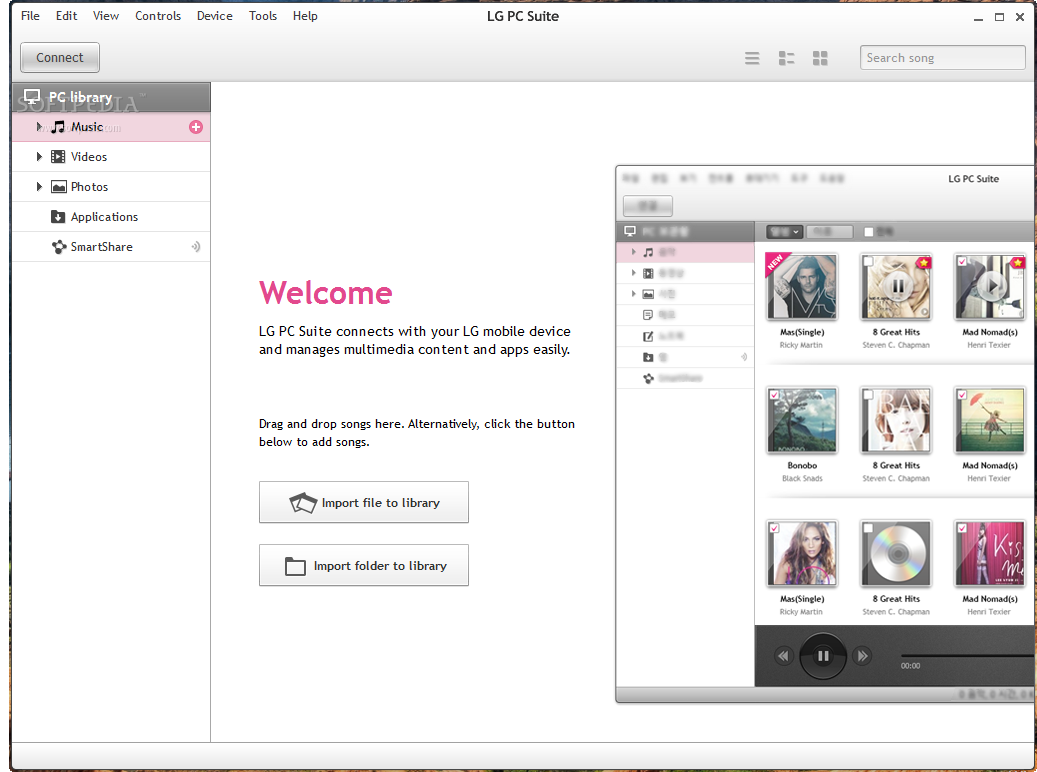Open the Device menu
This screenshot has height=772, width=1037.
click(x=214, y=16)
